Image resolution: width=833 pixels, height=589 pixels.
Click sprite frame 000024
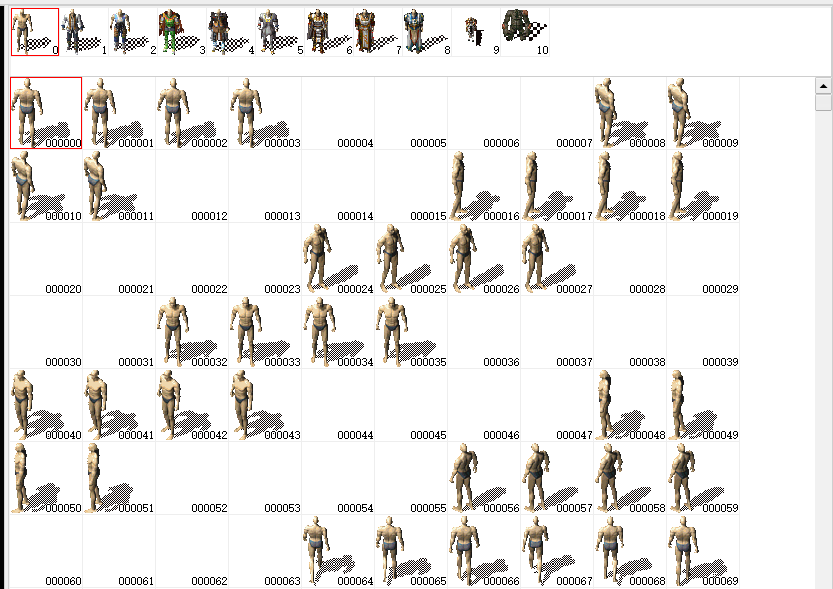338,259
